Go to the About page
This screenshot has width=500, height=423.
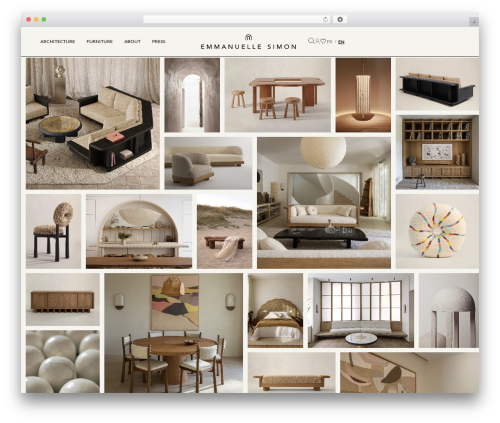point(132,42)
